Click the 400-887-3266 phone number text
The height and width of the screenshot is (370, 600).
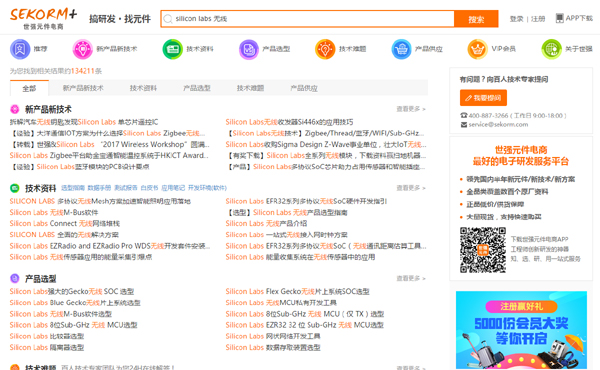tap(489, 116)
